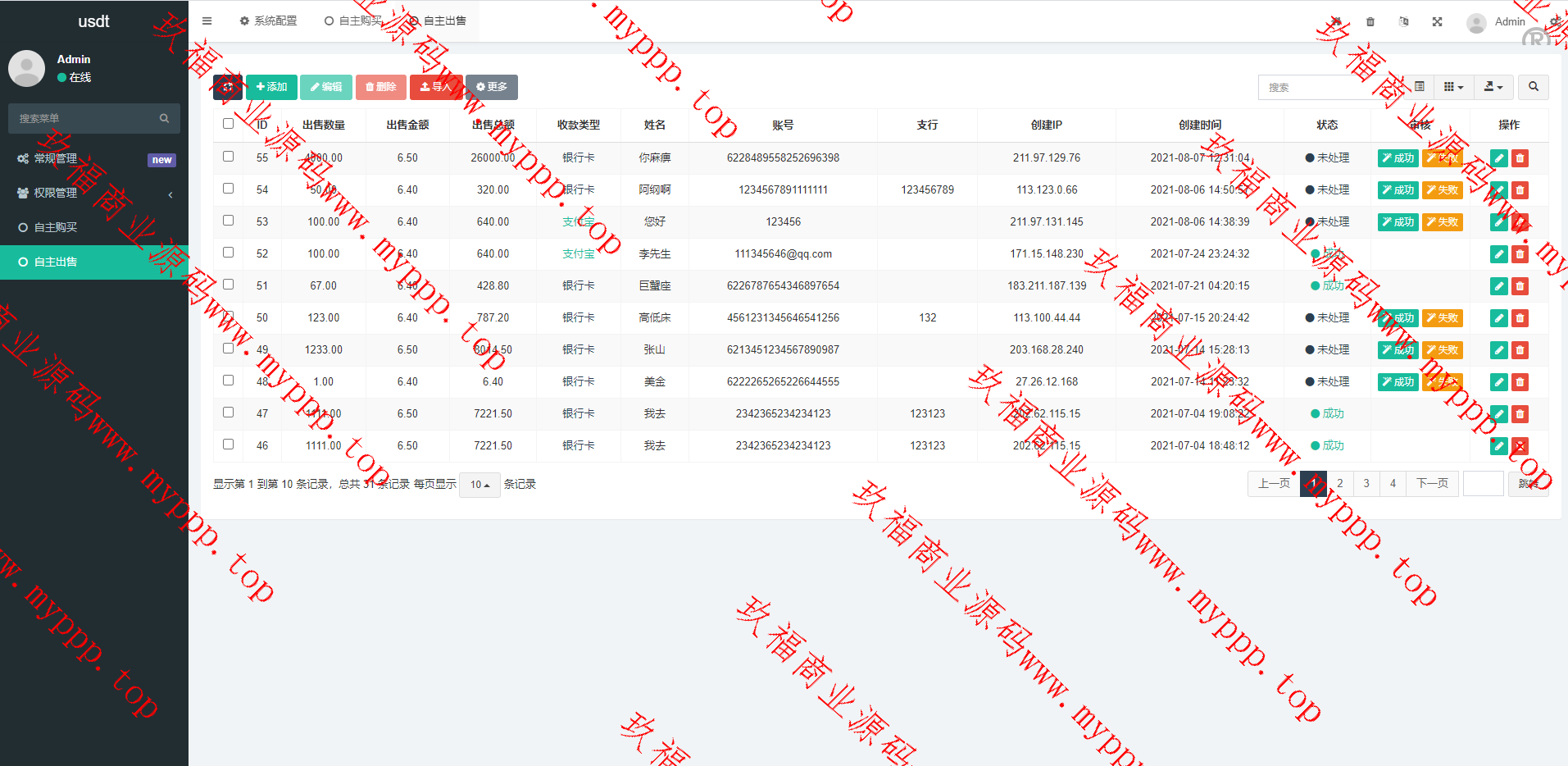Click the green 添加 button

tap(271, 87)
